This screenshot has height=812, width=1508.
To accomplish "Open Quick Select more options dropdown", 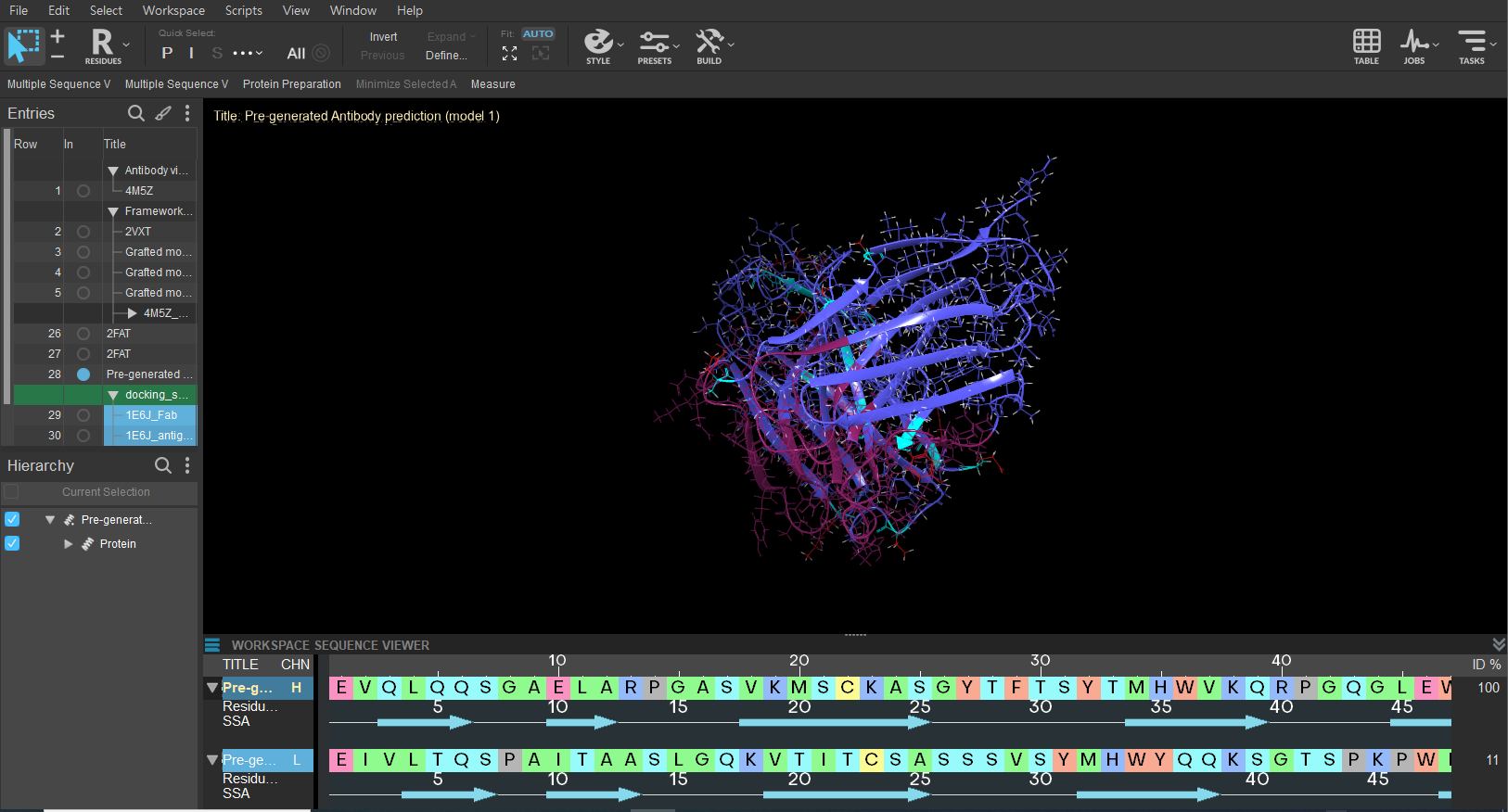I will (248, 53).
